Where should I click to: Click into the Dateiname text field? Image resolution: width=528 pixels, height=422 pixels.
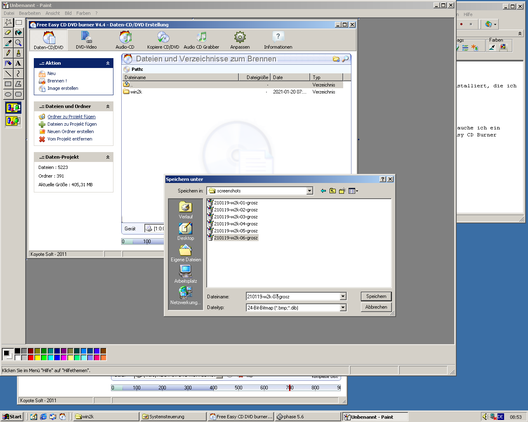(293, 296)
